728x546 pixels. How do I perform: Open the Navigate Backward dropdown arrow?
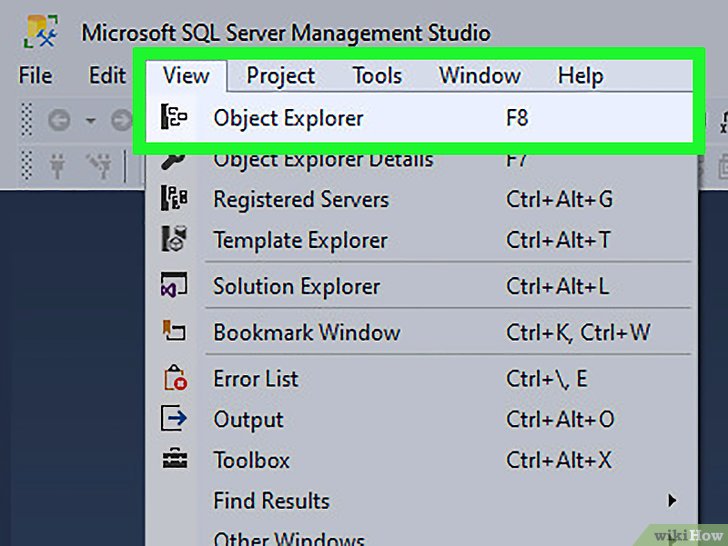[x=91, y=121]
